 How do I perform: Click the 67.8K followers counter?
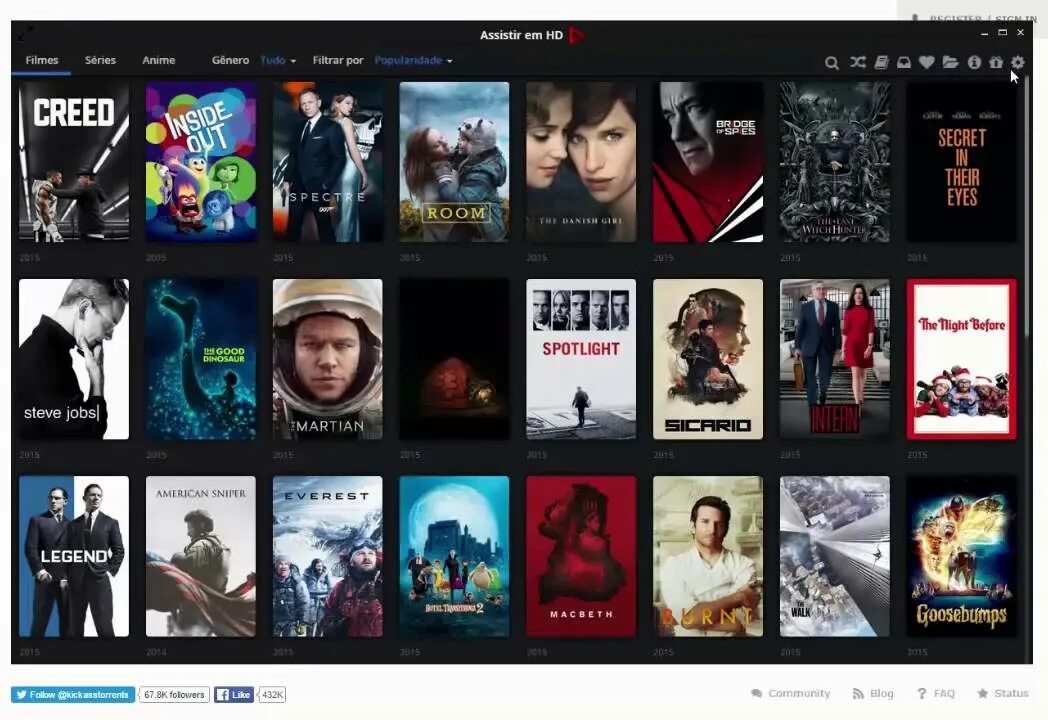tap(174, 695)
